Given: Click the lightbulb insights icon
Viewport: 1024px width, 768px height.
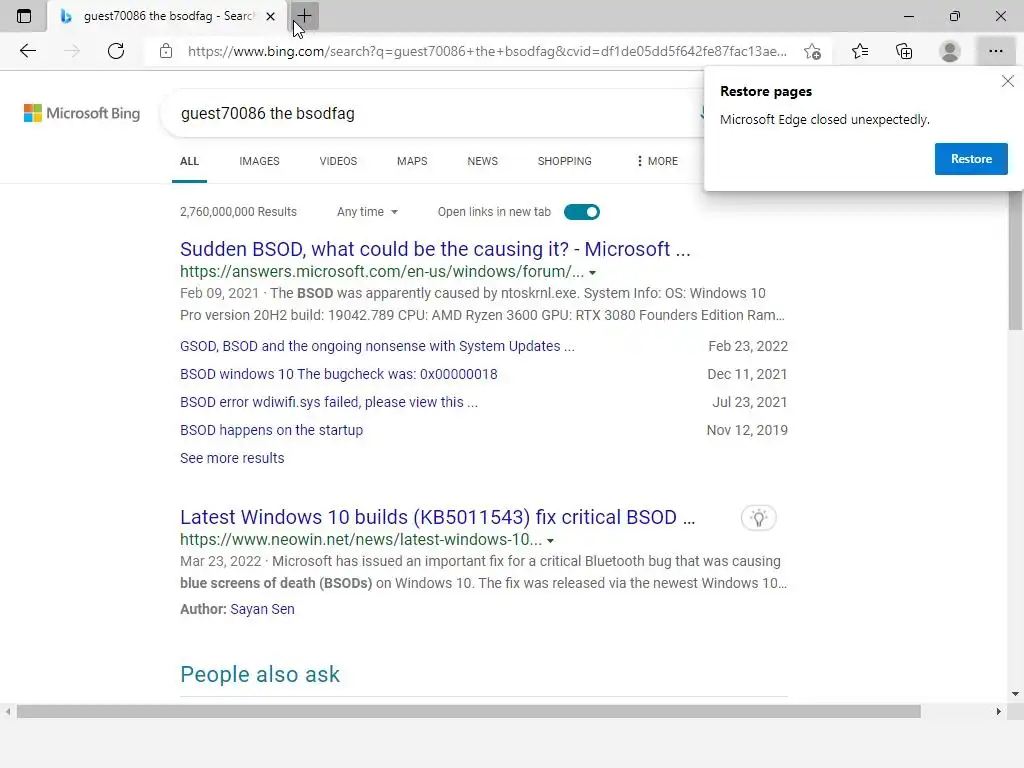Looking at the screenshot, I should [x=759, y=518].
